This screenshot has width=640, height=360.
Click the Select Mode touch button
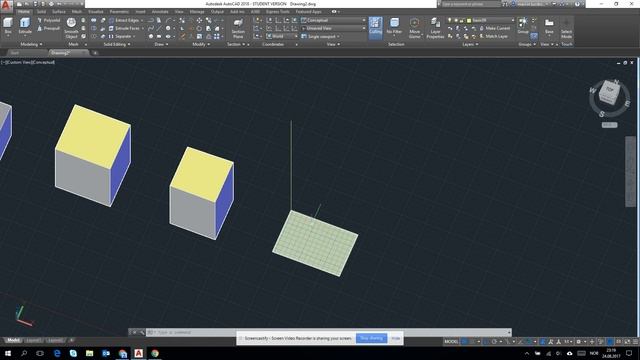(567, 28)
